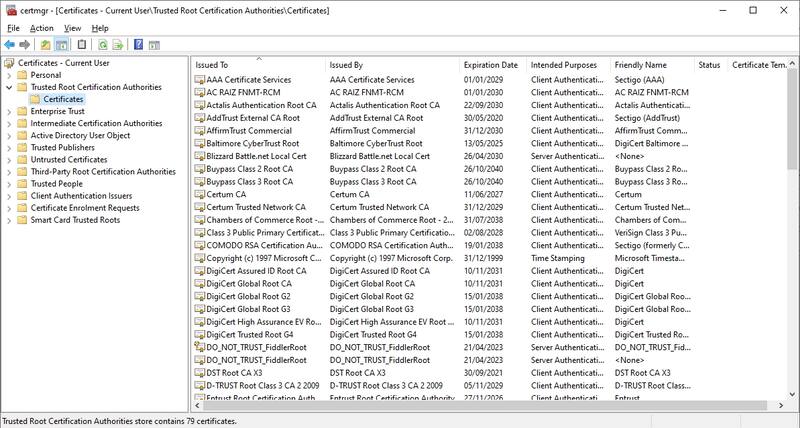This screenshot has width=800, height=428.
Task: Click the Back arrow toolbar icon
Action: [x=9, y=45]
